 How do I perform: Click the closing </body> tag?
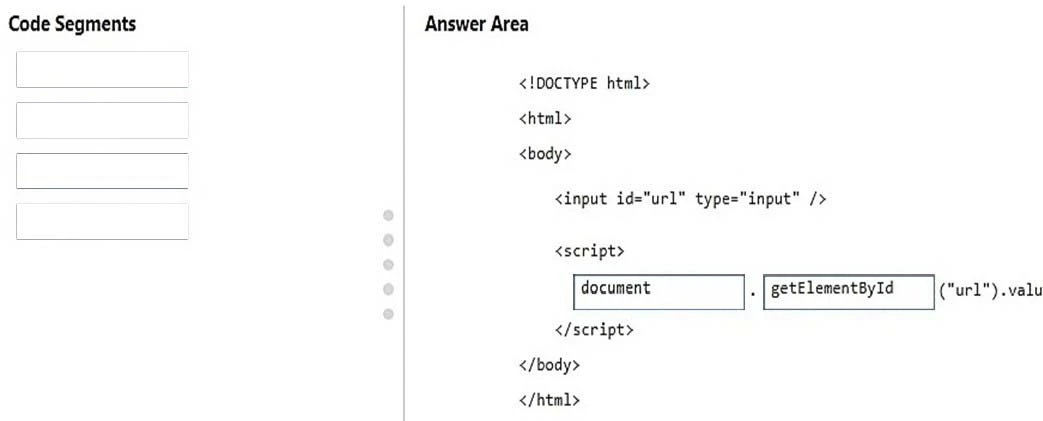[x=549, y=365]
